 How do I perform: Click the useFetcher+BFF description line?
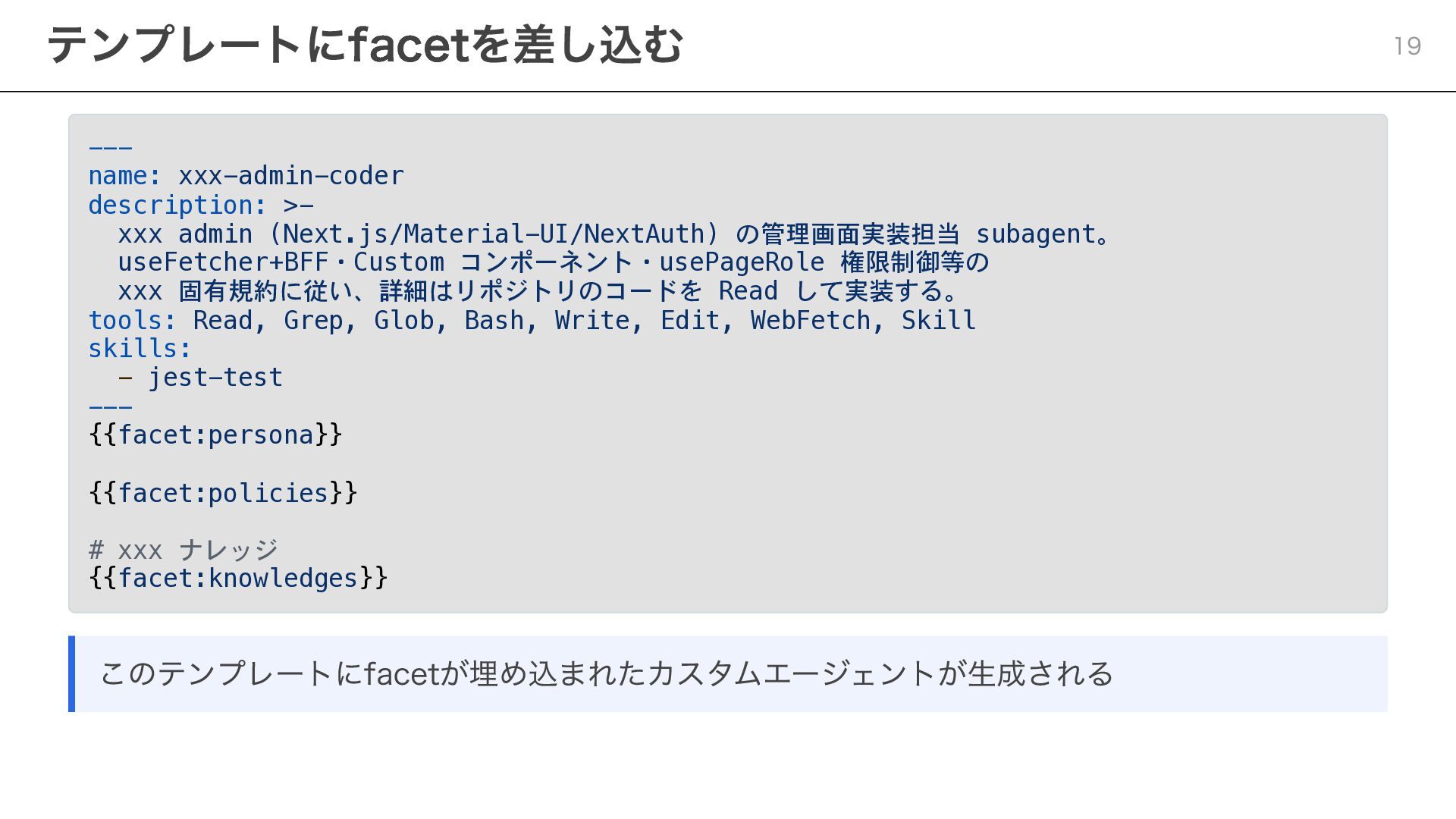pos(554,262)
